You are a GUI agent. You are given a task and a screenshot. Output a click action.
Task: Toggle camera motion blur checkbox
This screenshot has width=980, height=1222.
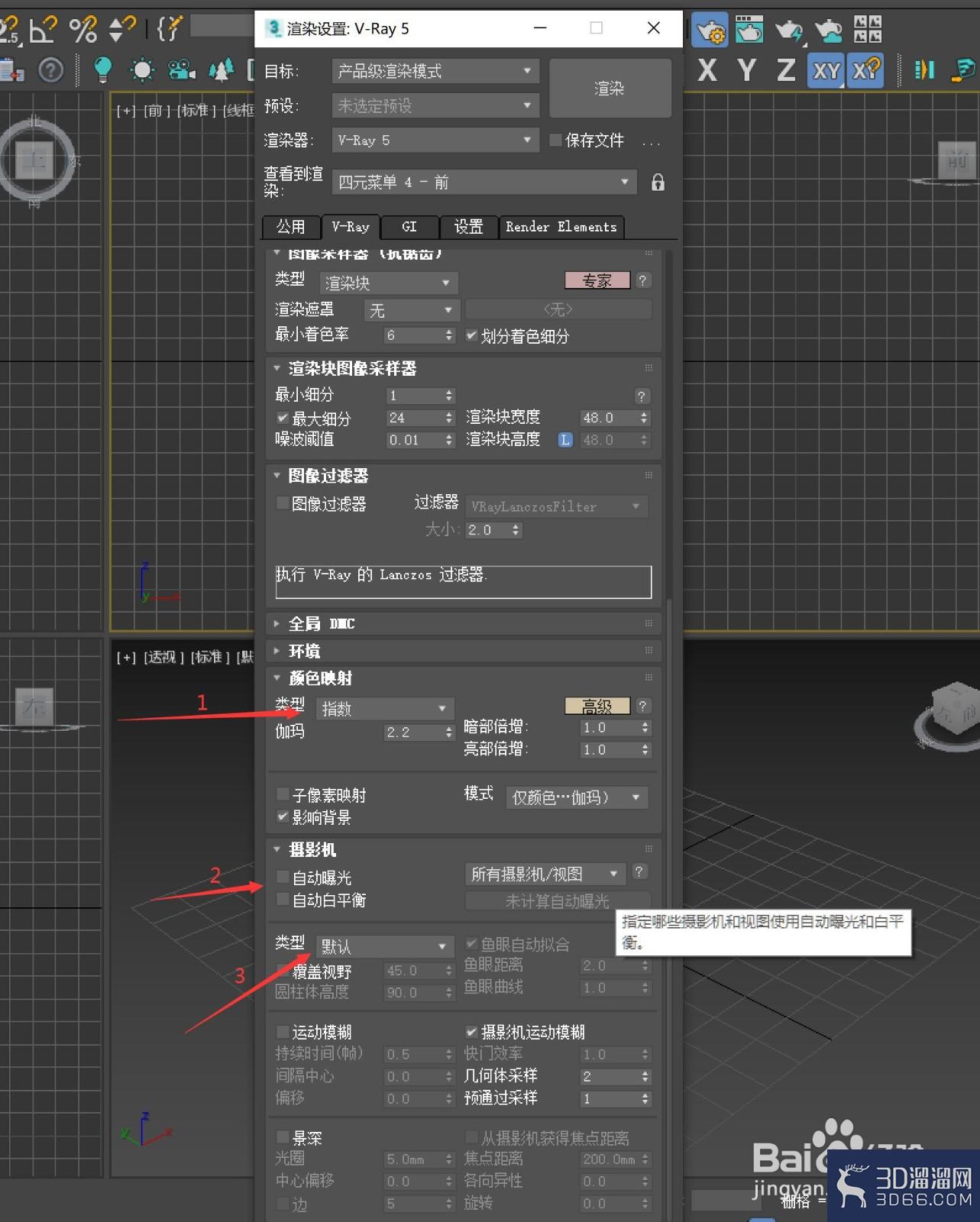click(x=471, y=1032)
